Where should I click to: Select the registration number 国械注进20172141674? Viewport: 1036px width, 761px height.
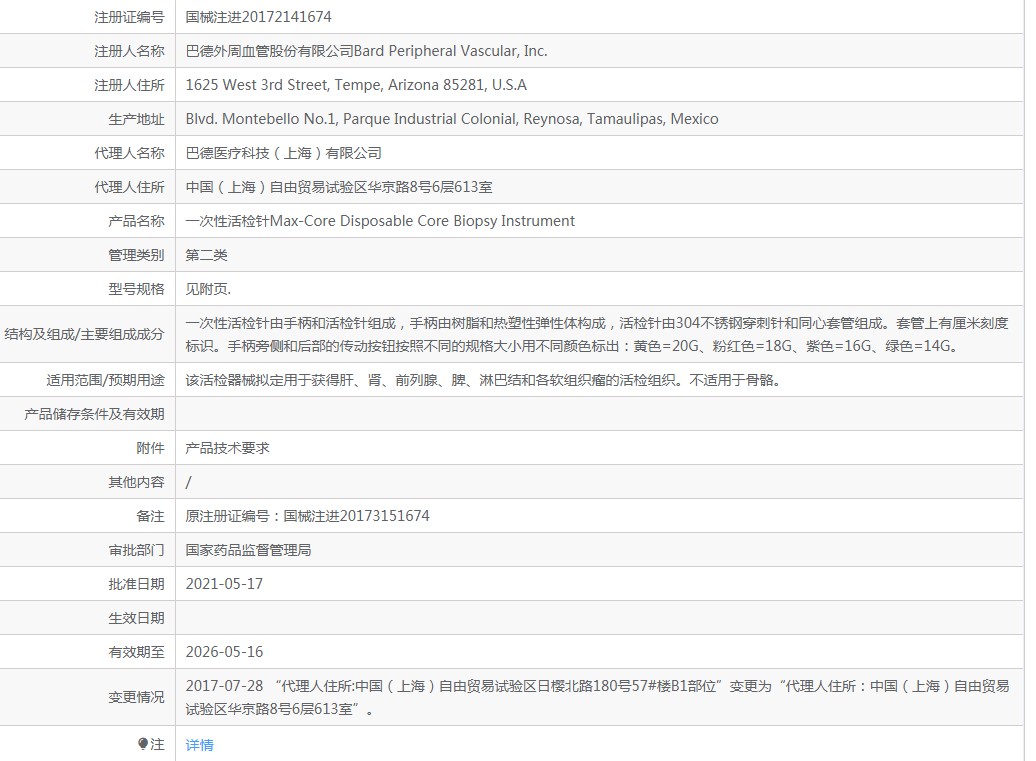coord(258,17)
